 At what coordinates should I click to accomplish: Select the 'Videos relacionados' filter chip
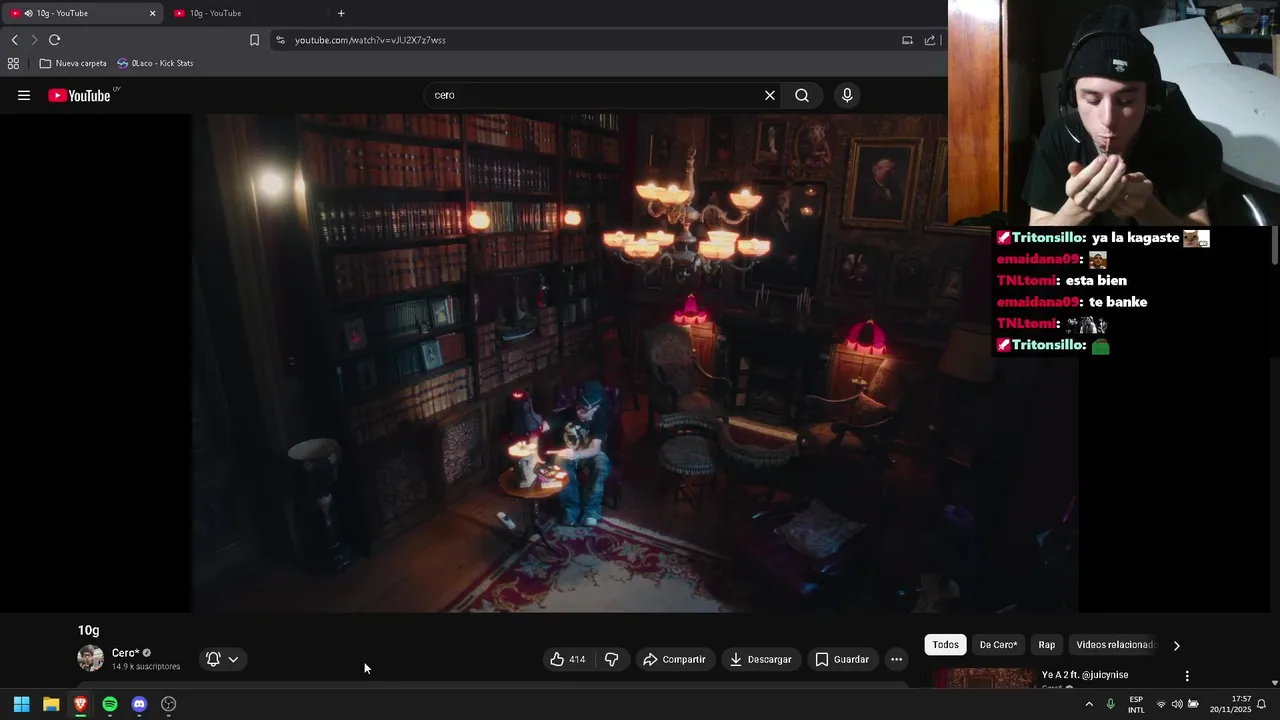pos(1115,645)
